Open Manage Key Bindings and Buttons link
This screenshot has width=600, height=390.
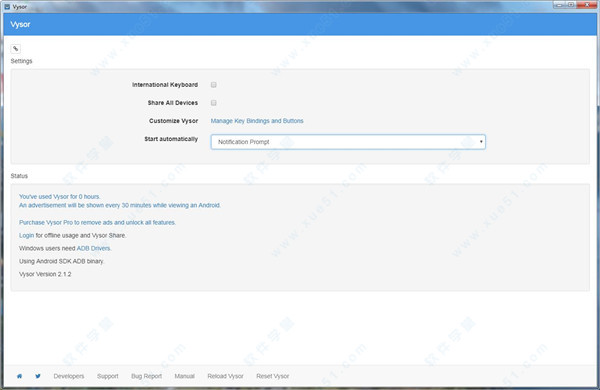257,121
